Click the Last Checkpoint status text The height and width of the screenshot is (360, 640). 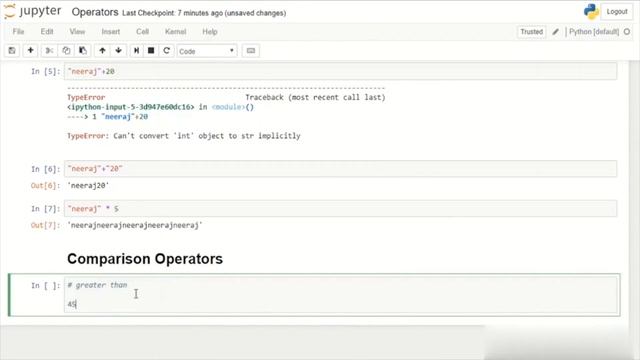[204, 13]
